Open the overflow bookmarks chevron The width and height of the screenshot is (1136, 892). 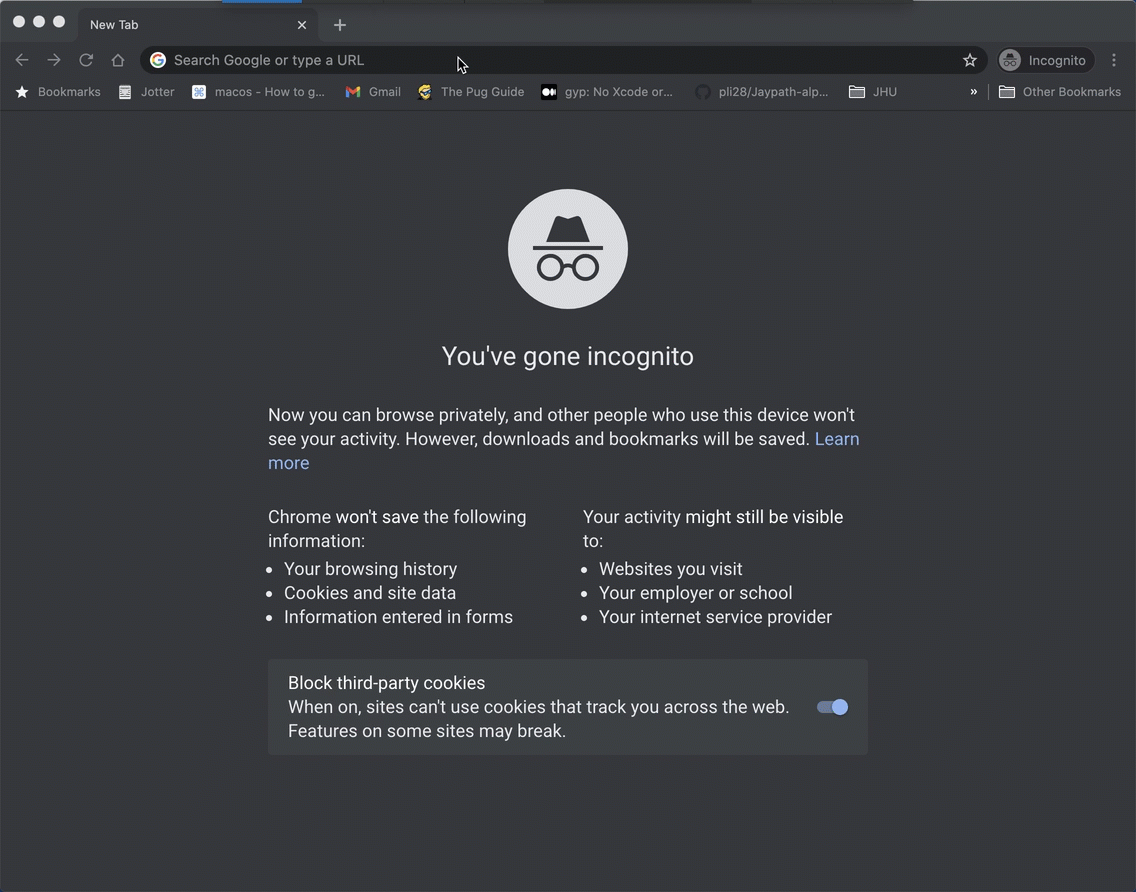click(972, 92)
